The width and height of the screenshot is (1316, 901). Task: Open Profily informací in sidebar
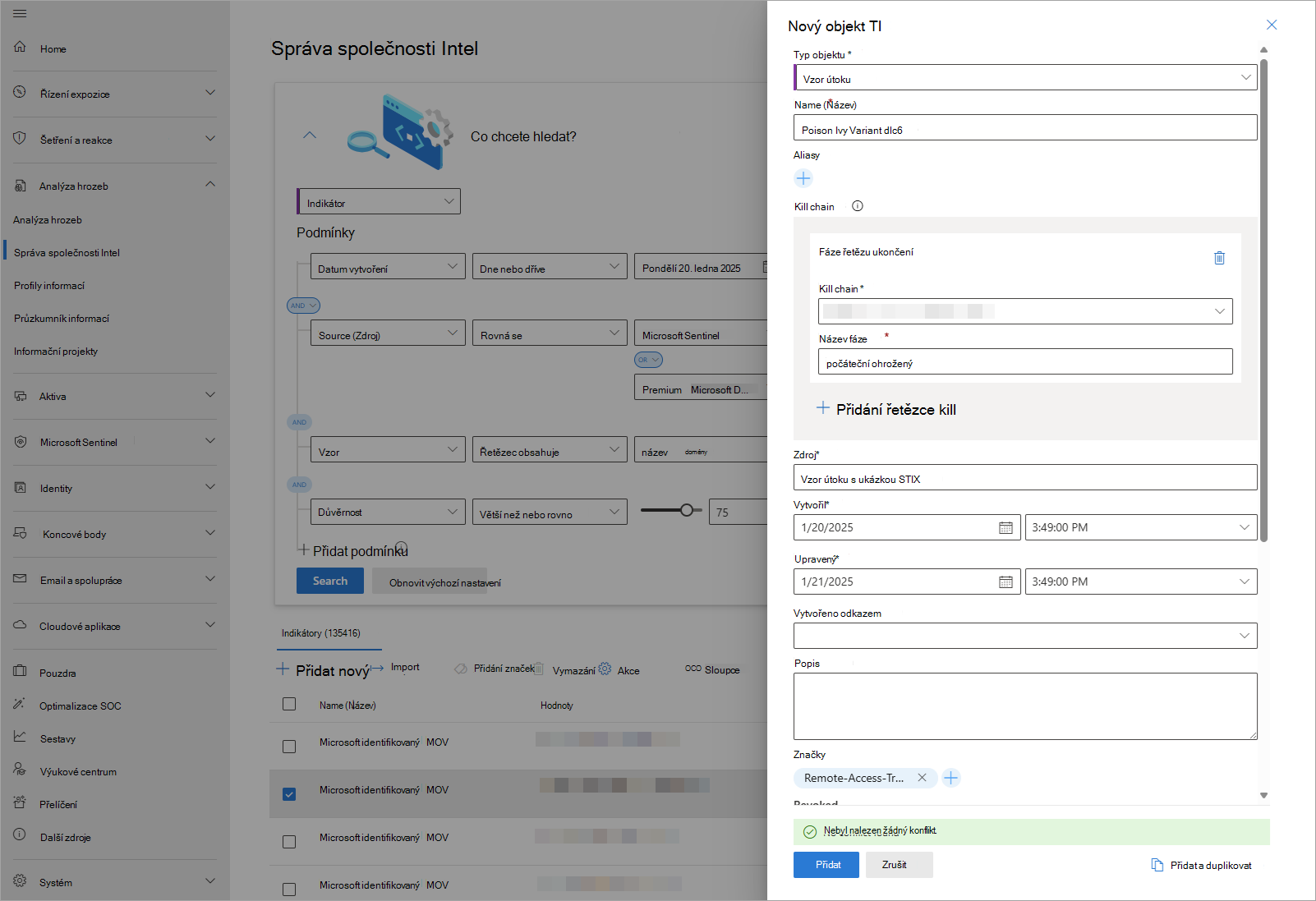click(x=49, y=286)
